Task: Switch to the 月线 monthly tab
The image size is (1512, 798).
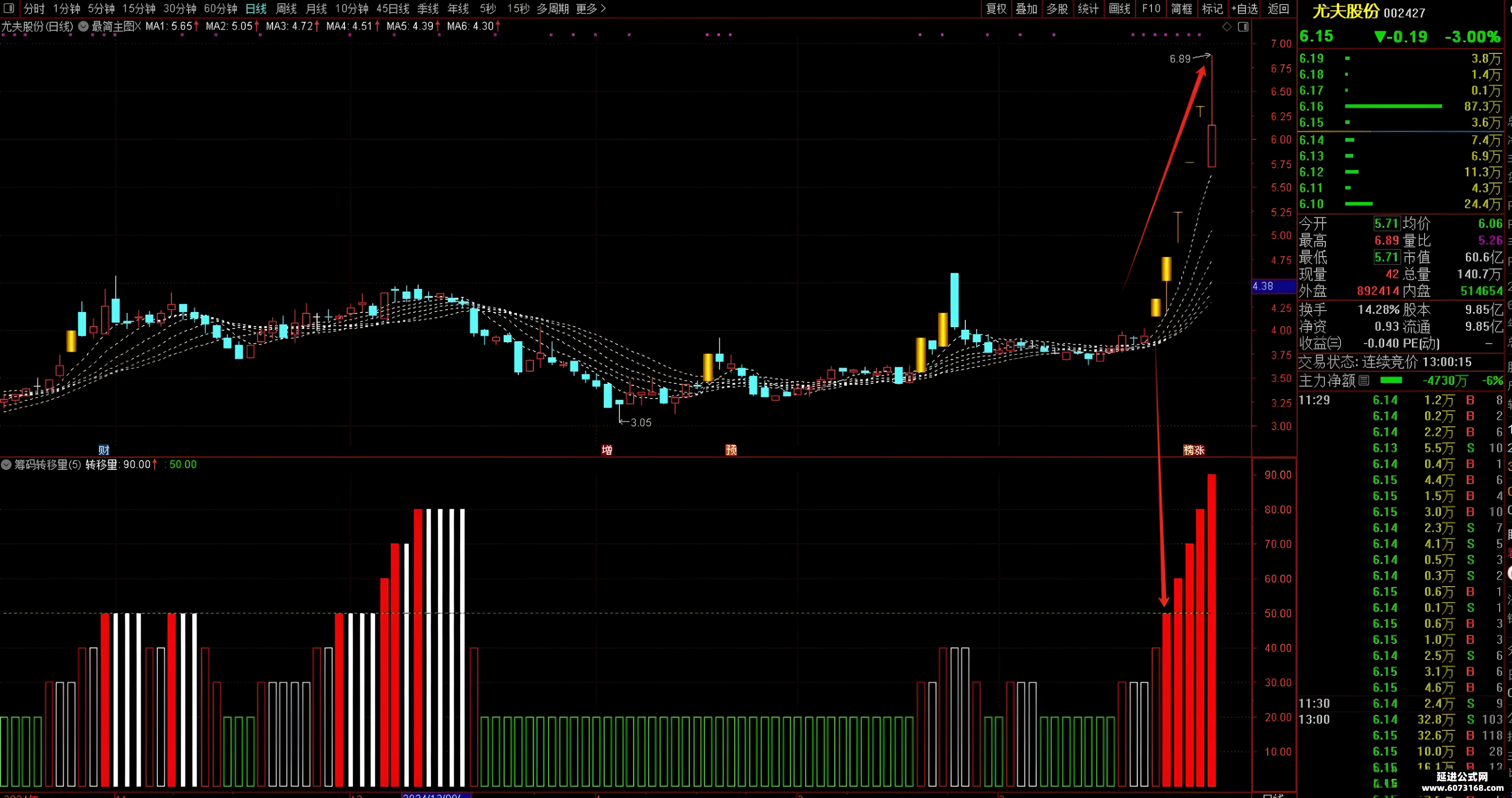Action: coord(317,9)
